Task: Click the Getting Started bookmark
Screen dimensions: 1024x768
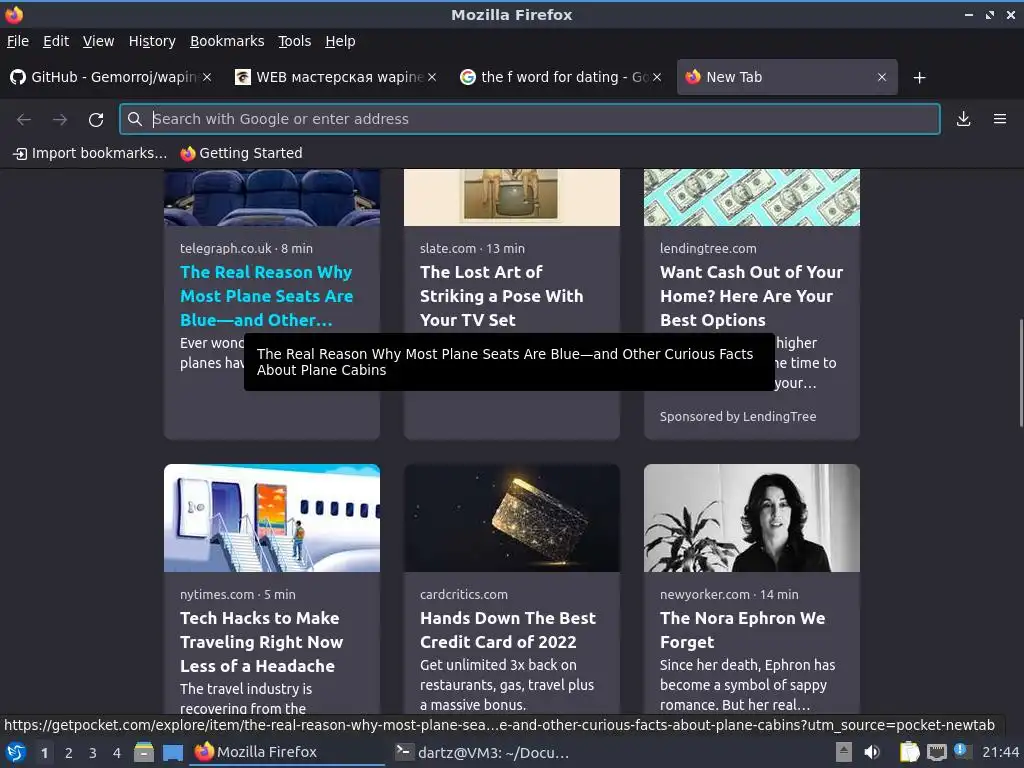Action: (x=242, y=153)
